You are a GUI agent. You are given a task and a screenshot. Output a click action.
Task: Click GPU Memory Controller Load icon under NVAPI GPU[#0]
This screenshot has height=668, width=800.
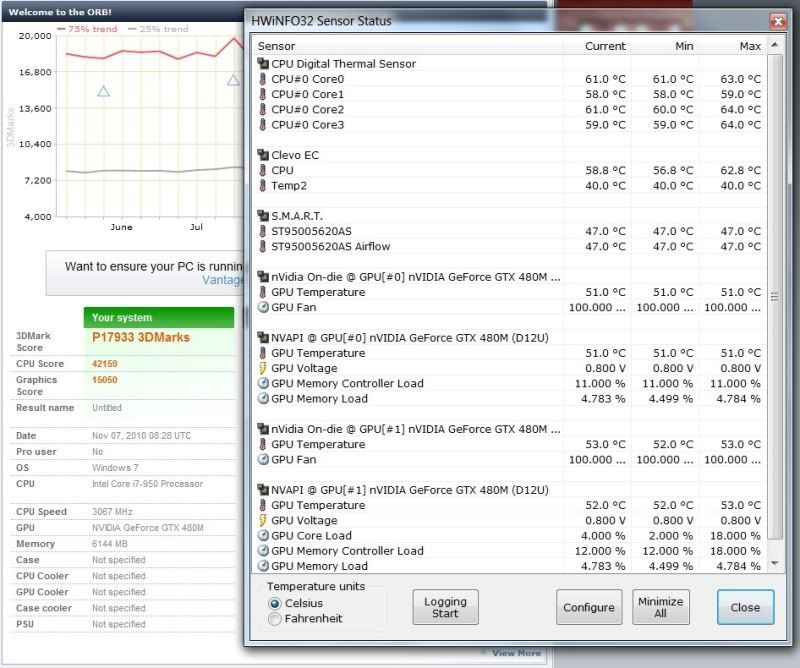[x=263, y=383]
